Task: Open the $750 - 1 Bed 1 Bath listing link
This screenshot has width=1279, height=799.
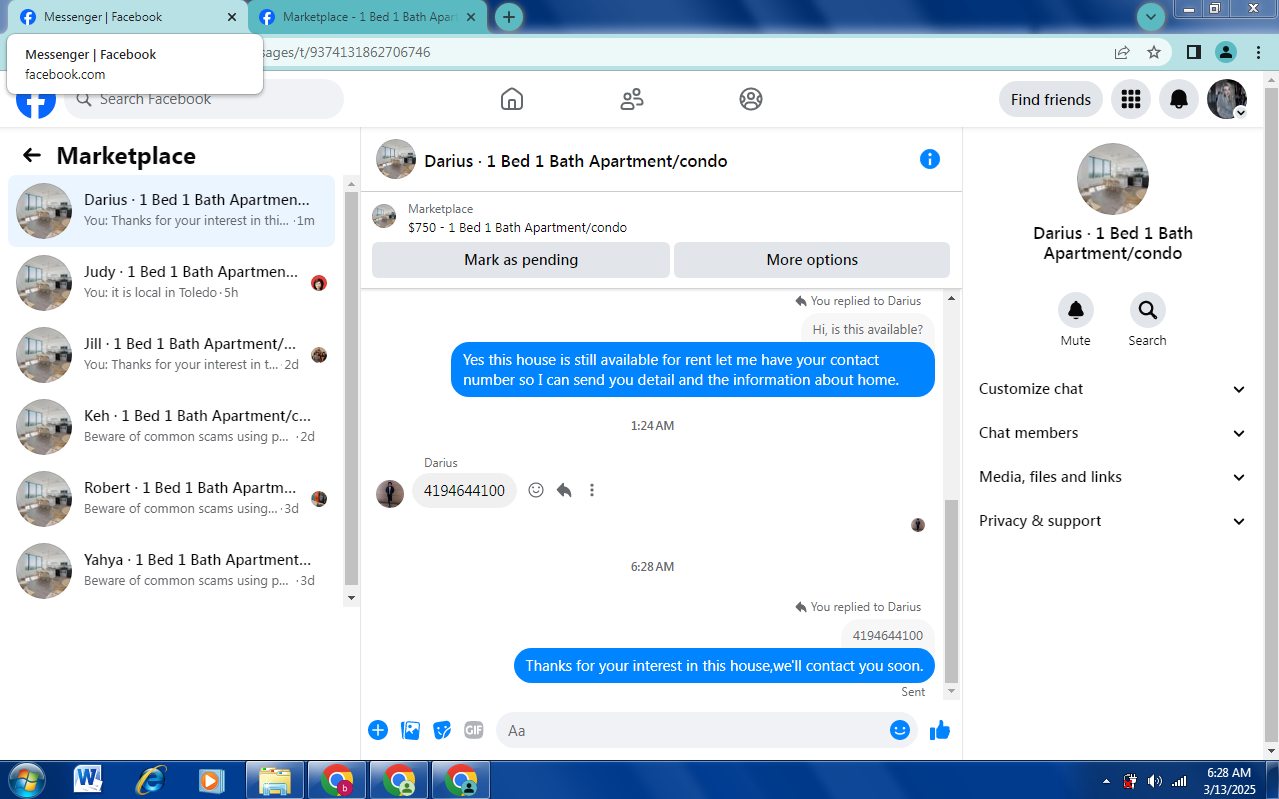Action: click(x=517, y=227)
